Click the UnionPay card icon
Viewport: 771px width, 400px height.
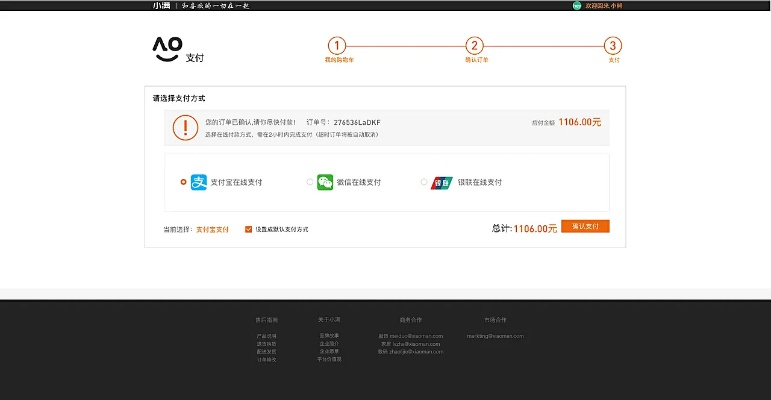pos(441,182)
